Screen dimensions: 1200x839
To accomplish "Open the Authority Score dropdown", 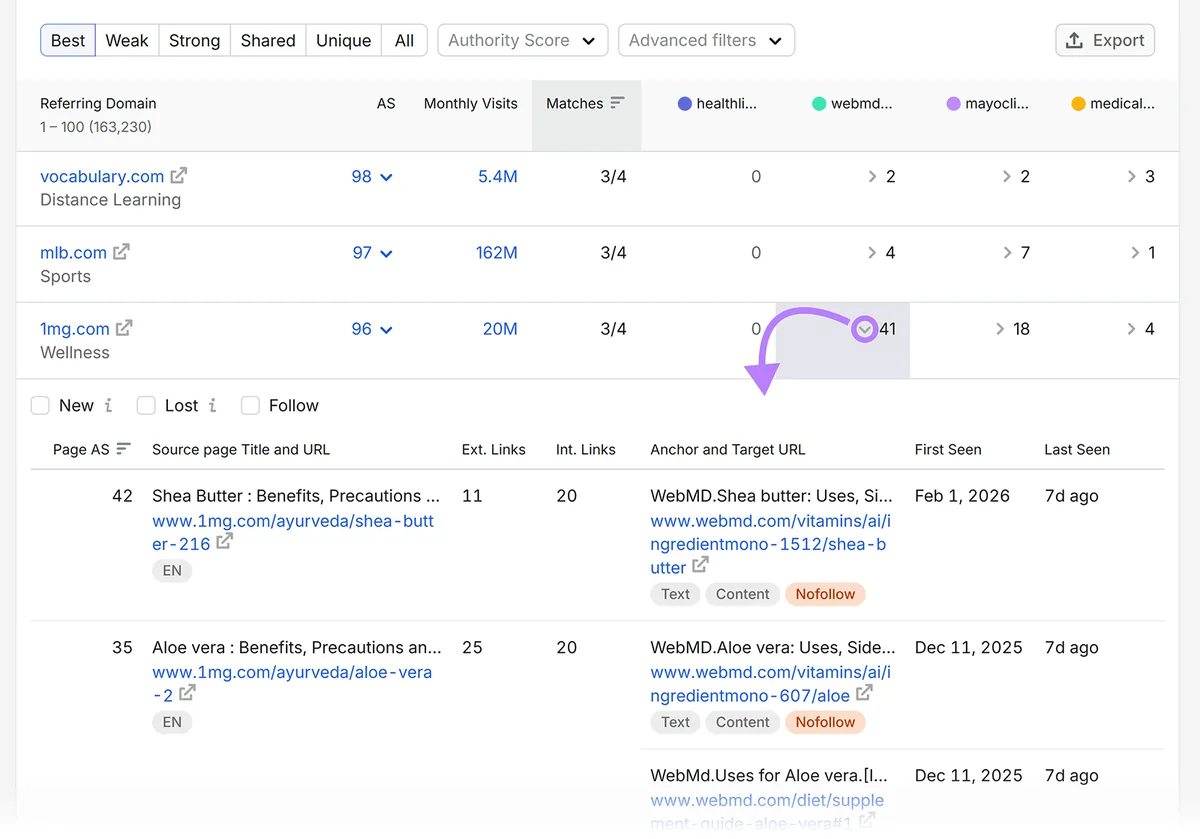I will 522,40.
